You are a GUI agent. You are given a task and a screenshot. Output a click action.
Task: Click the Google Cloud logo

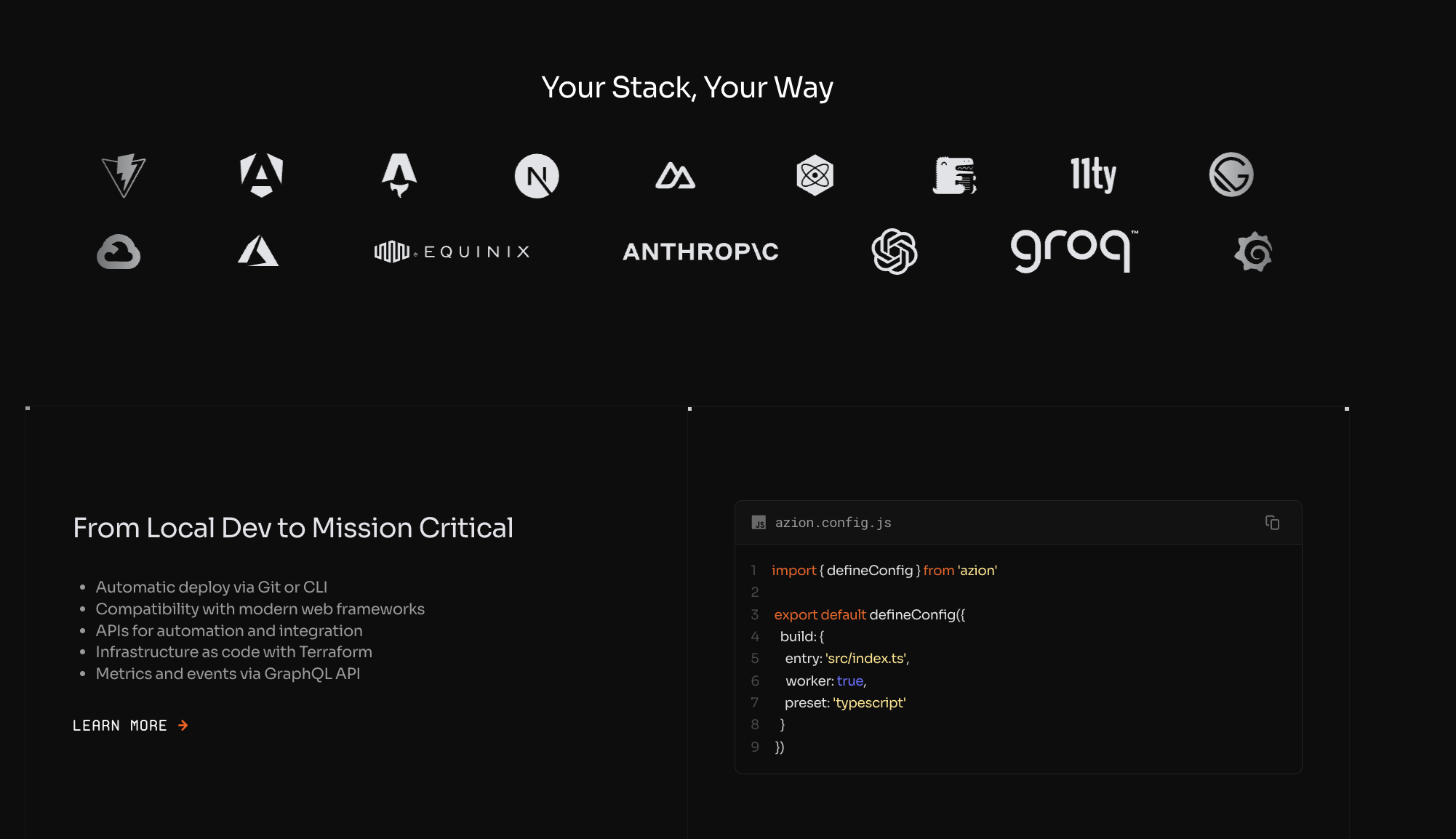point(119,252)
